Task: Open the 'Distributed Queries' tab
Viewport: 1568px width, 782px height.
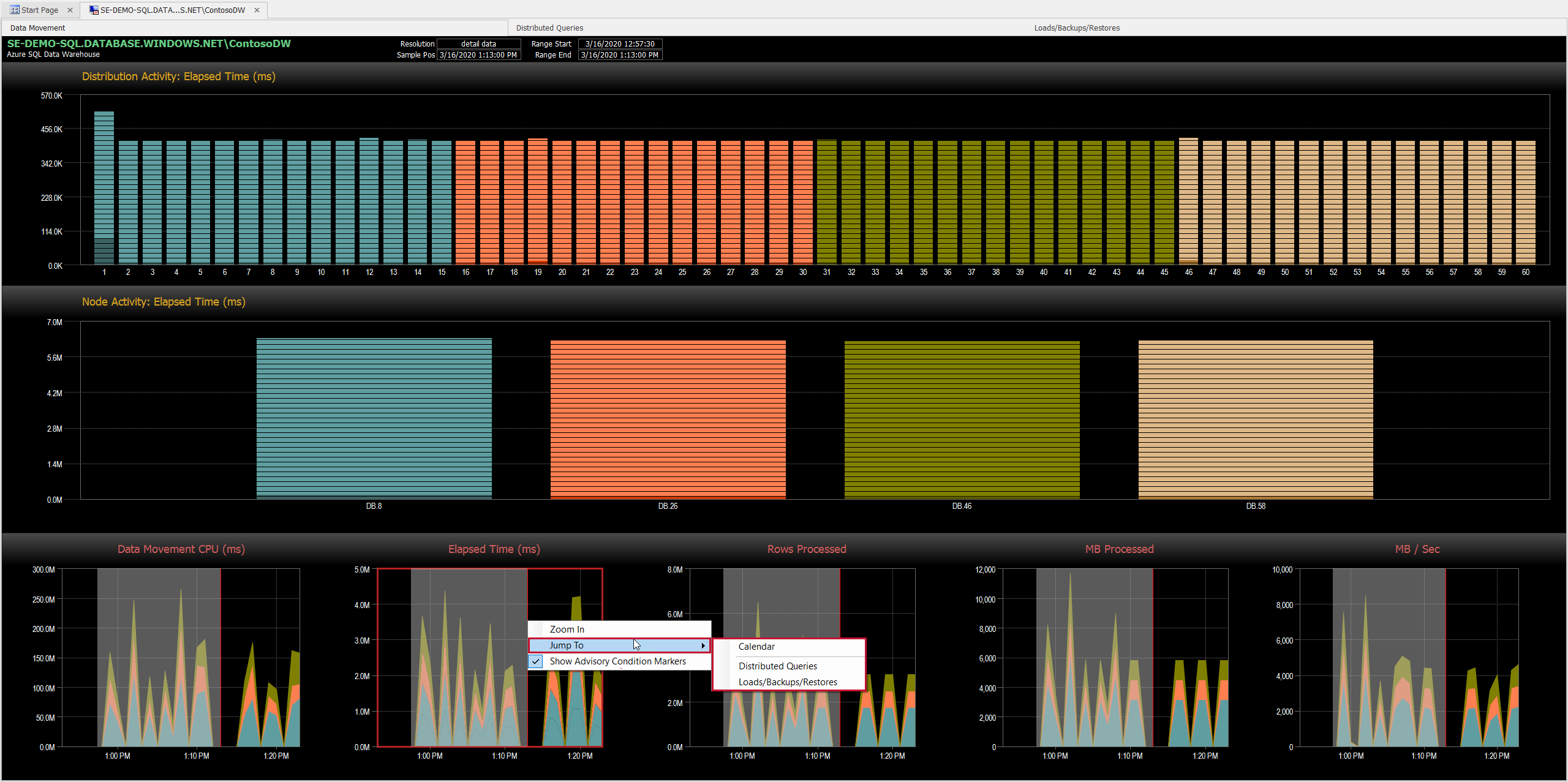Action: click(549, 28)
